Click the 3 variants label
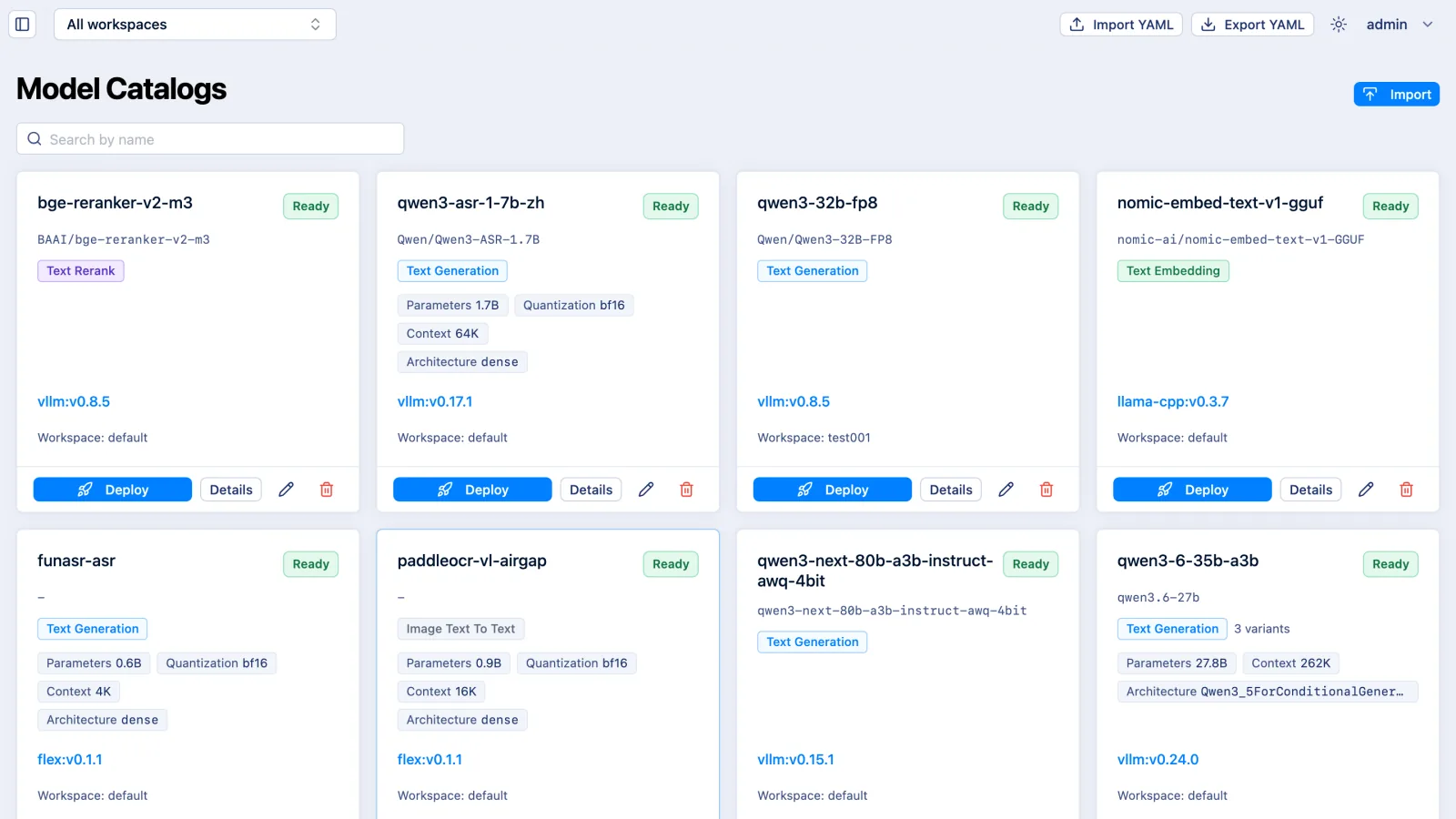 (1261, 629)
